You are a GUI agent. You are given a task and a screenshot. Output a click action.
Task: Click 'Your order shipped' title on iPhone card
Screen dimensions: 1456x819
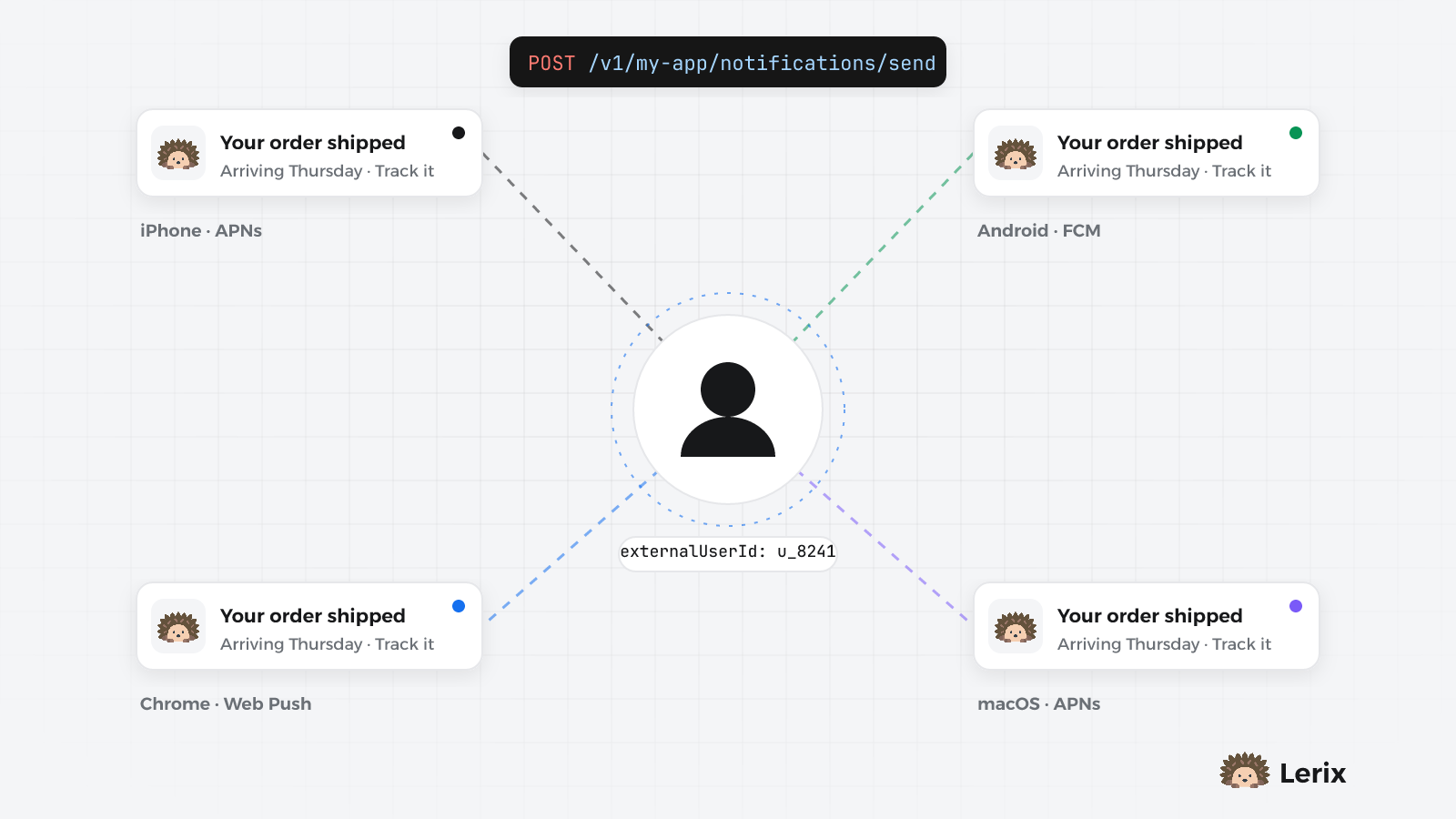313,143
